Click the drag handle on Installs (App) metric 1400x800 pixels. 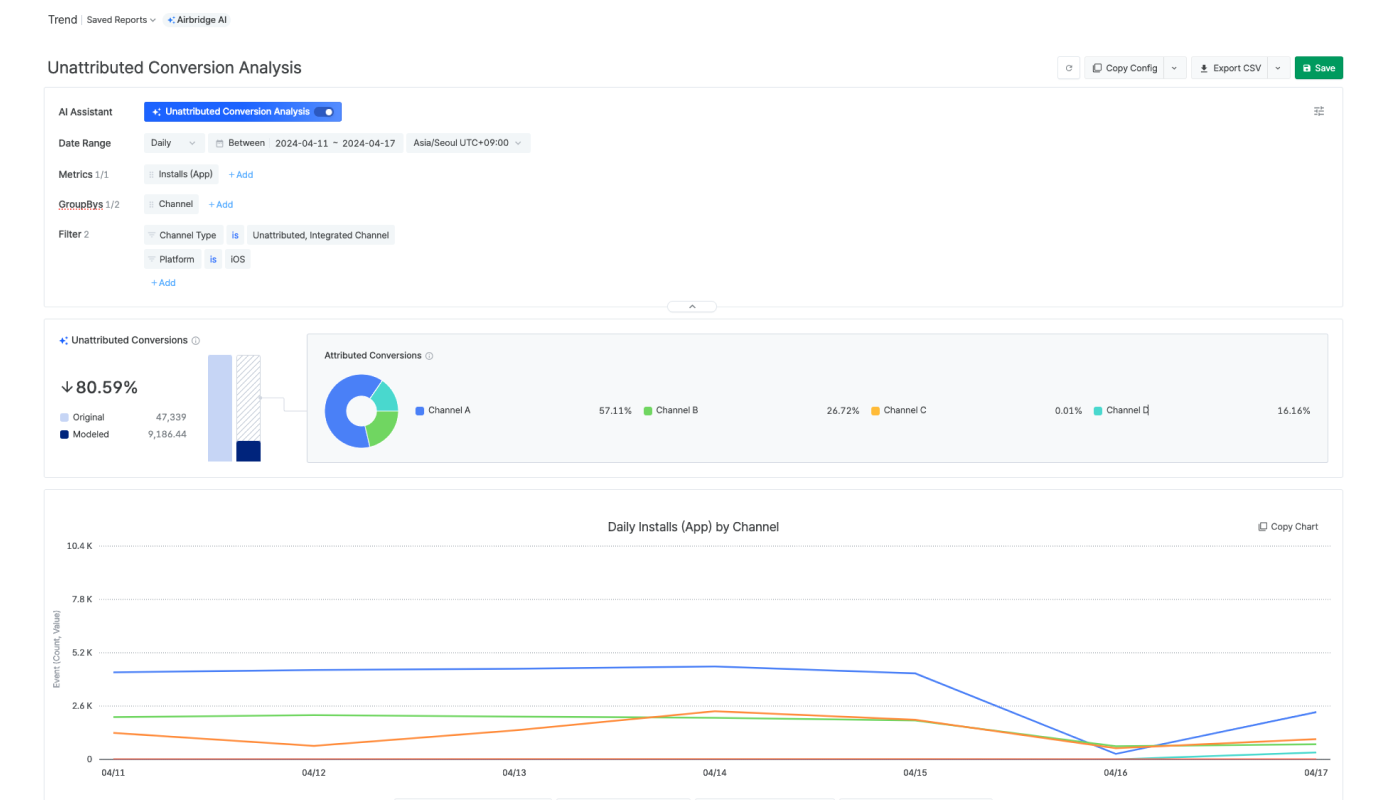(x=152, y=174)
